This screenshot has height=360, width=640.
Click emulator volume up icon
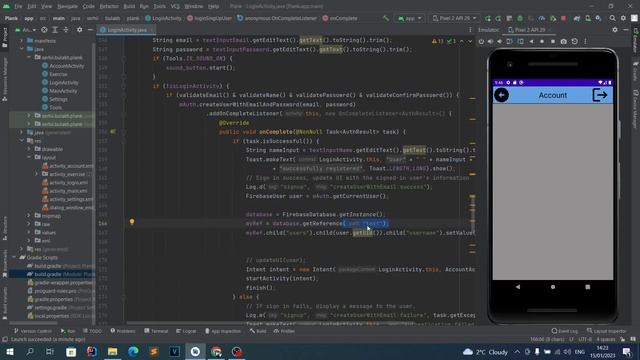491,41
